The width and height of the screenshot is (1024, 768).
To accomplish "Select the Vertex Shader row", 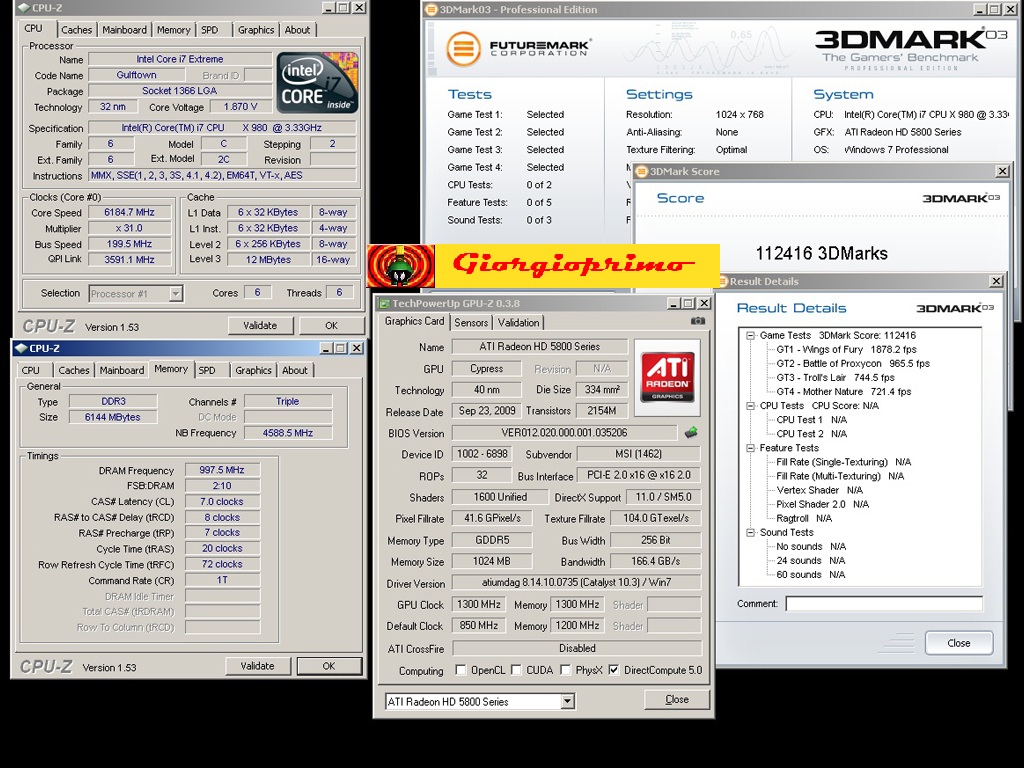I will click(820, 490).
